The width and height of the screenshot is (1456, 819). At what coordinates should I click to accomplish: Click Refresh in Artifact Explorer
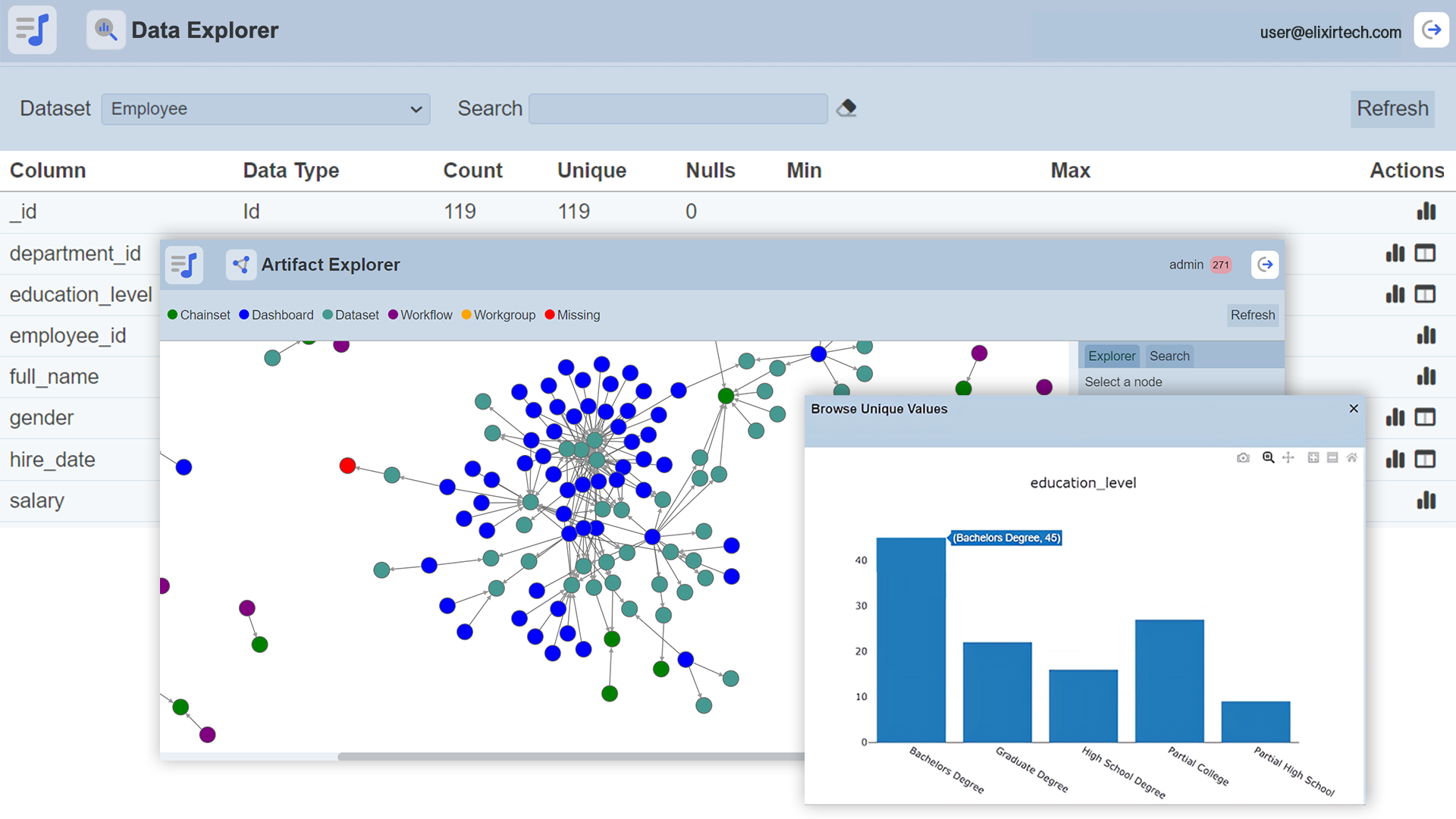coord(1253,315)
